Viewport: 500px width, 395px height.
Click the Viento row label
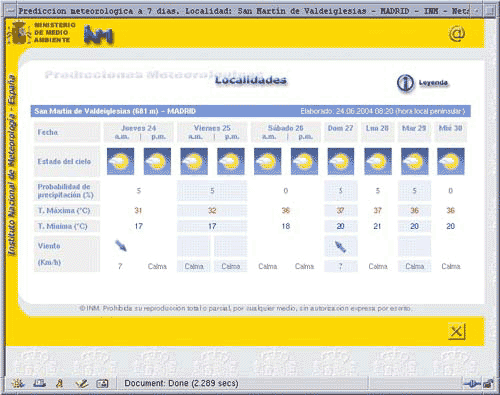pyautogui.click(x=49, y=246)
